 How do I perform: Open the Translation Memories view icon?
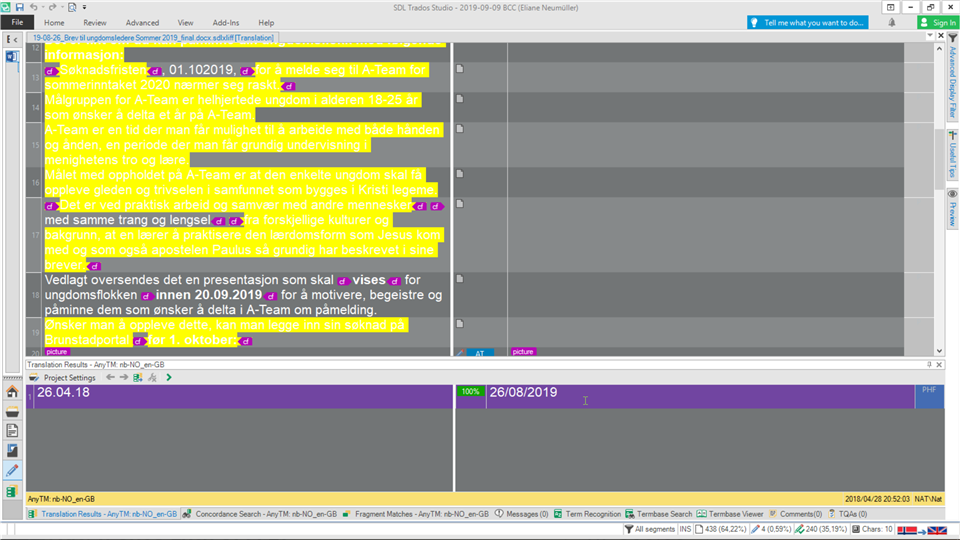click(12, 491)
